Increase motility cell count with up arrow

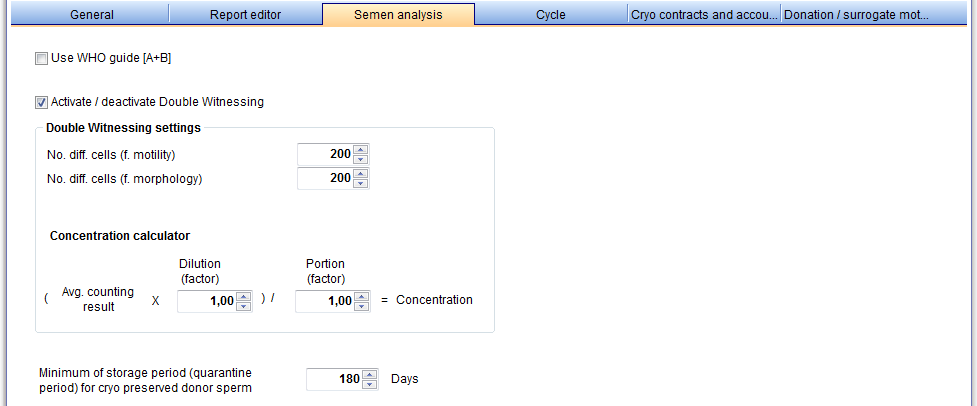pyautogui.click(x=360, y=150)
